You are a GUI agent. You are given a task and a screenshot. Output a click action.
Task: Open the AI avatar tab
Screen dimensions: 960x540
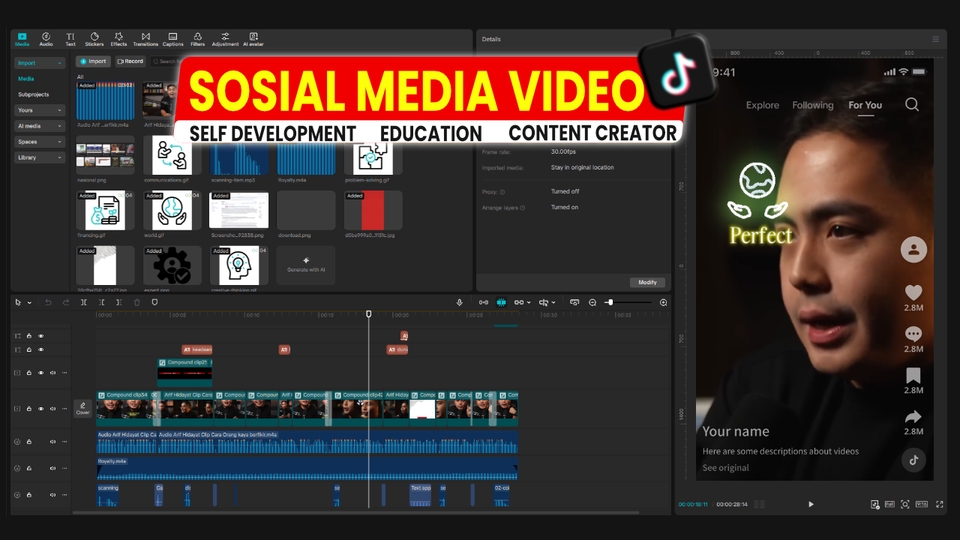click(253, 39)
